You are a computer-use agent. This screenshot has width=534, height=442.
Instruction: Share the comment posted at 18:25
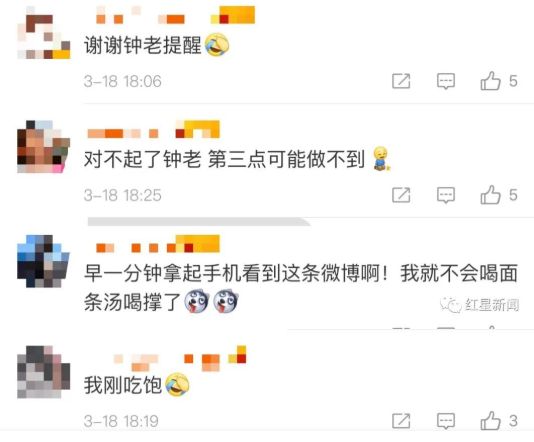[401, 195]
